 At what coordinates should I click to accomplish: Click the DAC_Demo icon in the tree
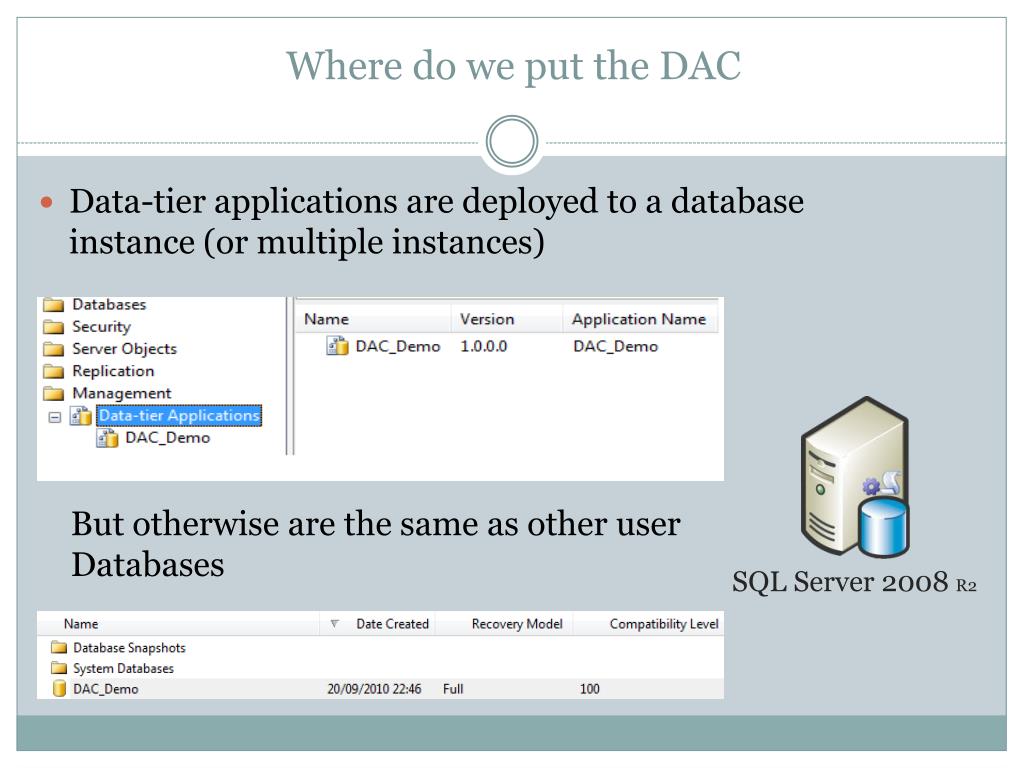click(x=108, y=438)
